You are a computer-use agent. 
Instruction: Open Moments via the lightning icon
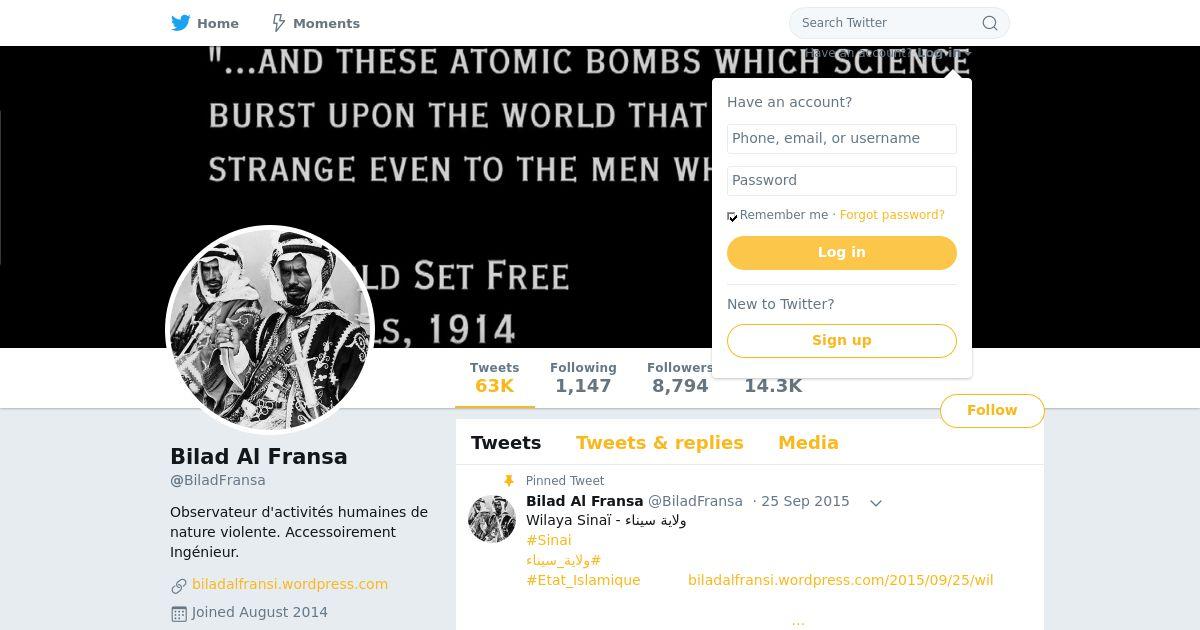click(279, 23)
